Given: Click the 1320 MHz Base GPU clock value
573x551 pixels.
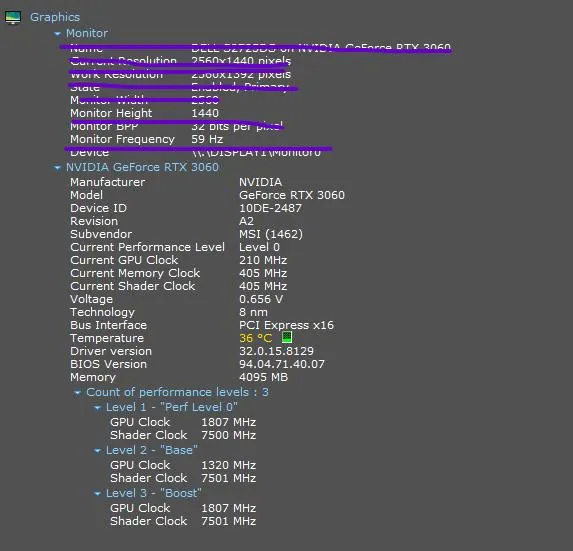Looking at the screenshot, I should point(229,466).
